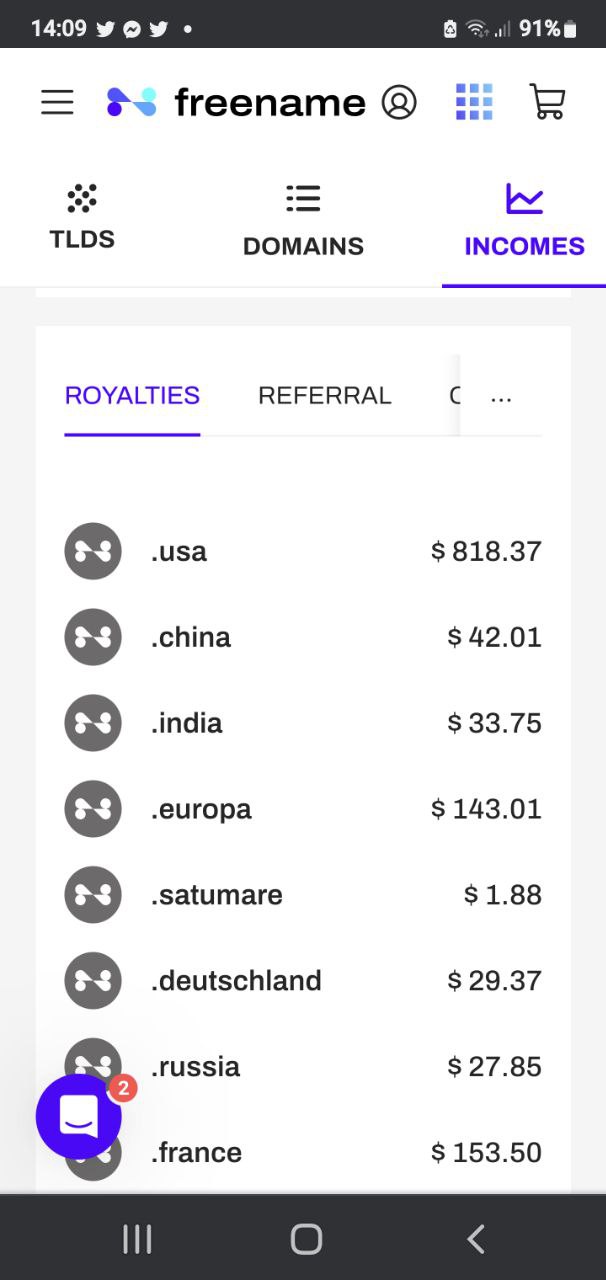Image resolution: width=606 pixels, height=1280 pixels.
Task: Select the ROYALTIES tab
Action: pos(132,396)
